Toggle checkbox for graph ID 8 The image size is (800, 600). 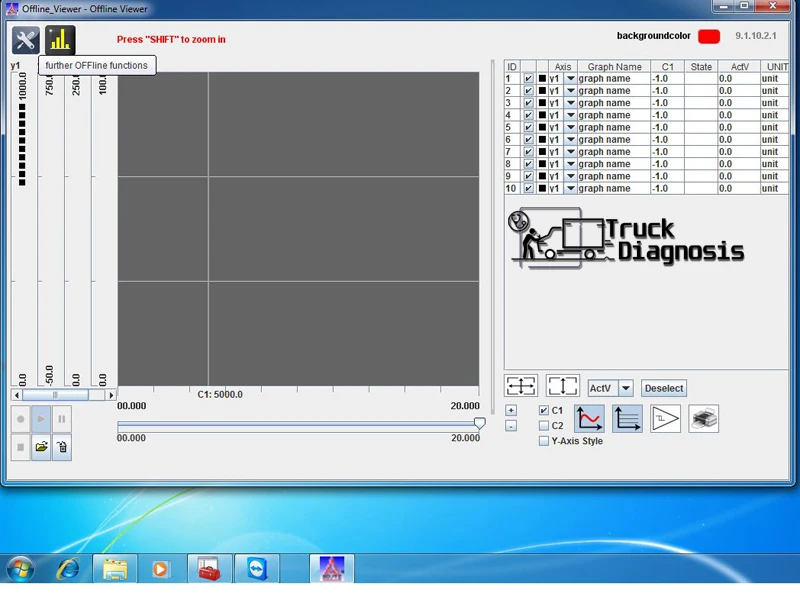[x=529, y=164]
